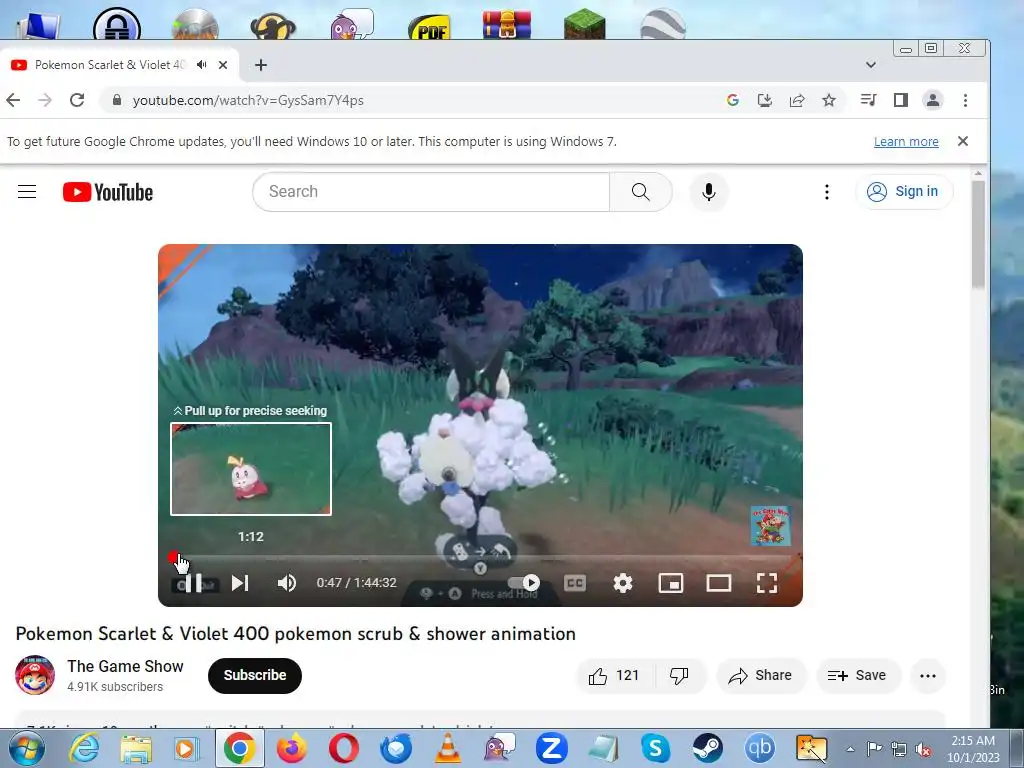Click the taskbar clock 2:15 AM
This screenshot has height=768, width=1024.
pyautogui.click(x=972, y=749)
